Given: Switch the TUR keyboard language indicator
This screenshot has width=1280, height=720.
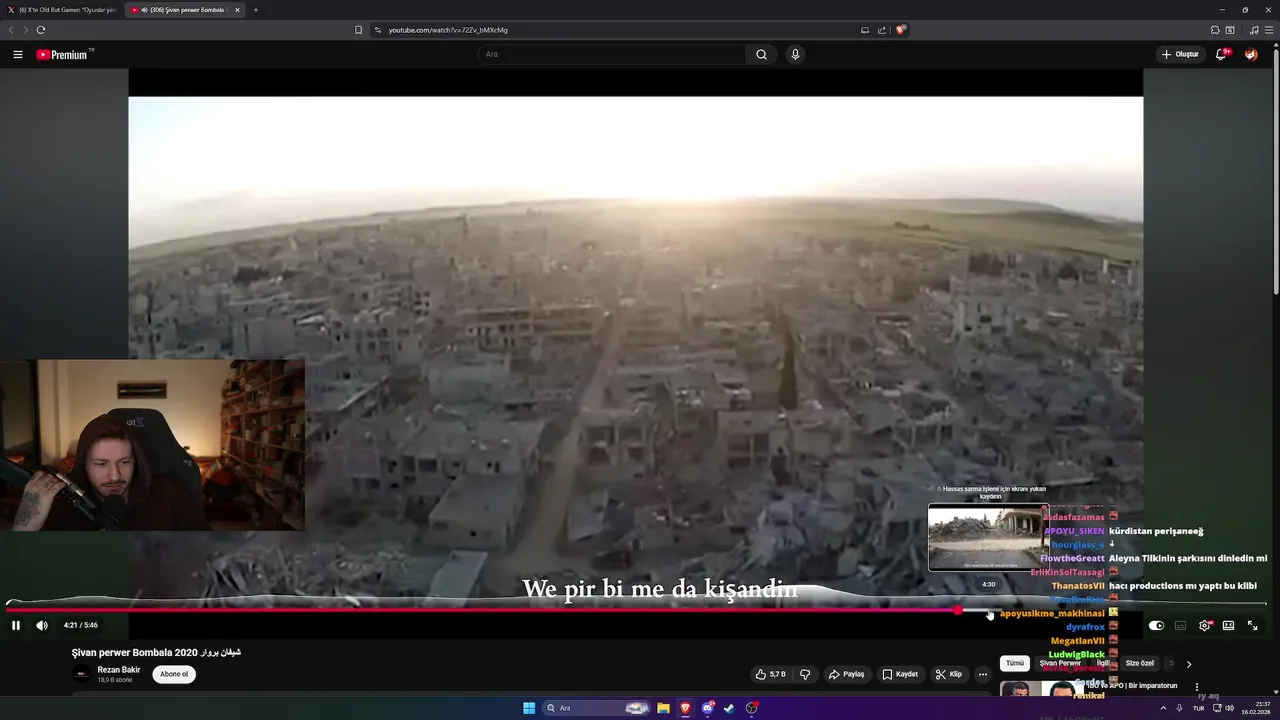Looking at the screenshot, I should [x=1198, y=708].
